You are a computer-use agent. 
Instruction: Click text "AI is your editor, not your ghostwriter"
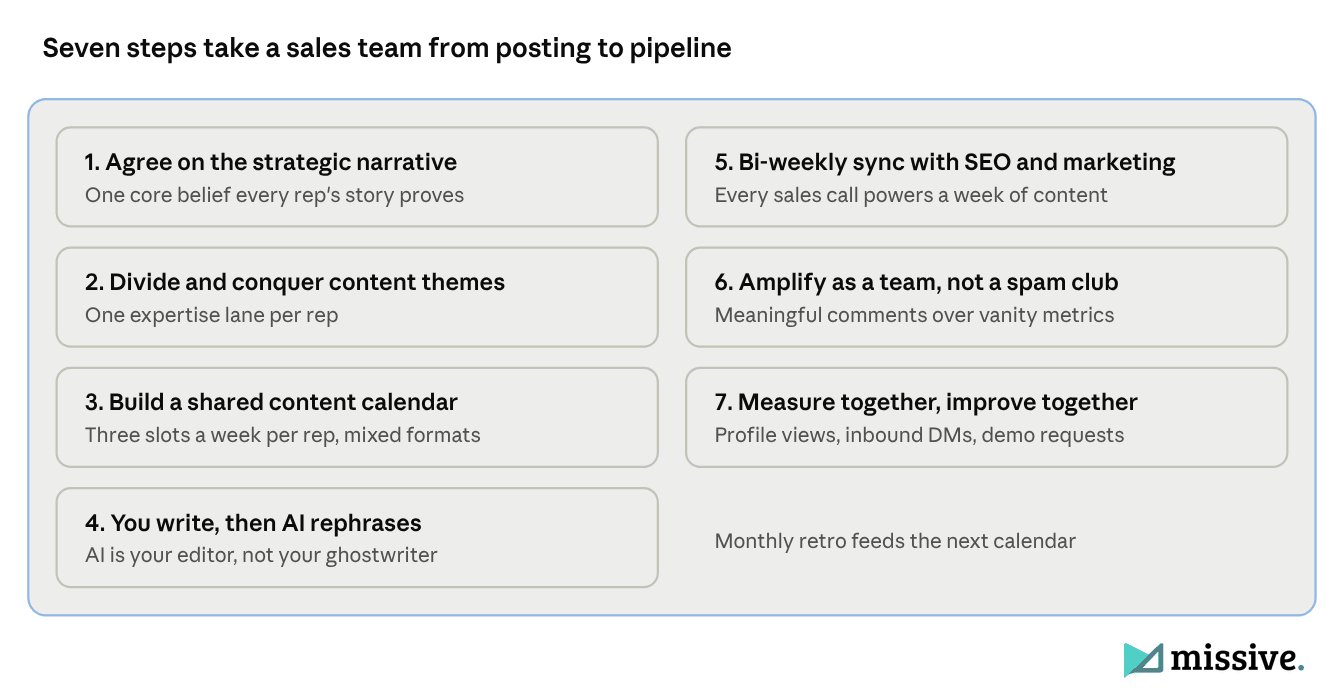tap(261, 555)
